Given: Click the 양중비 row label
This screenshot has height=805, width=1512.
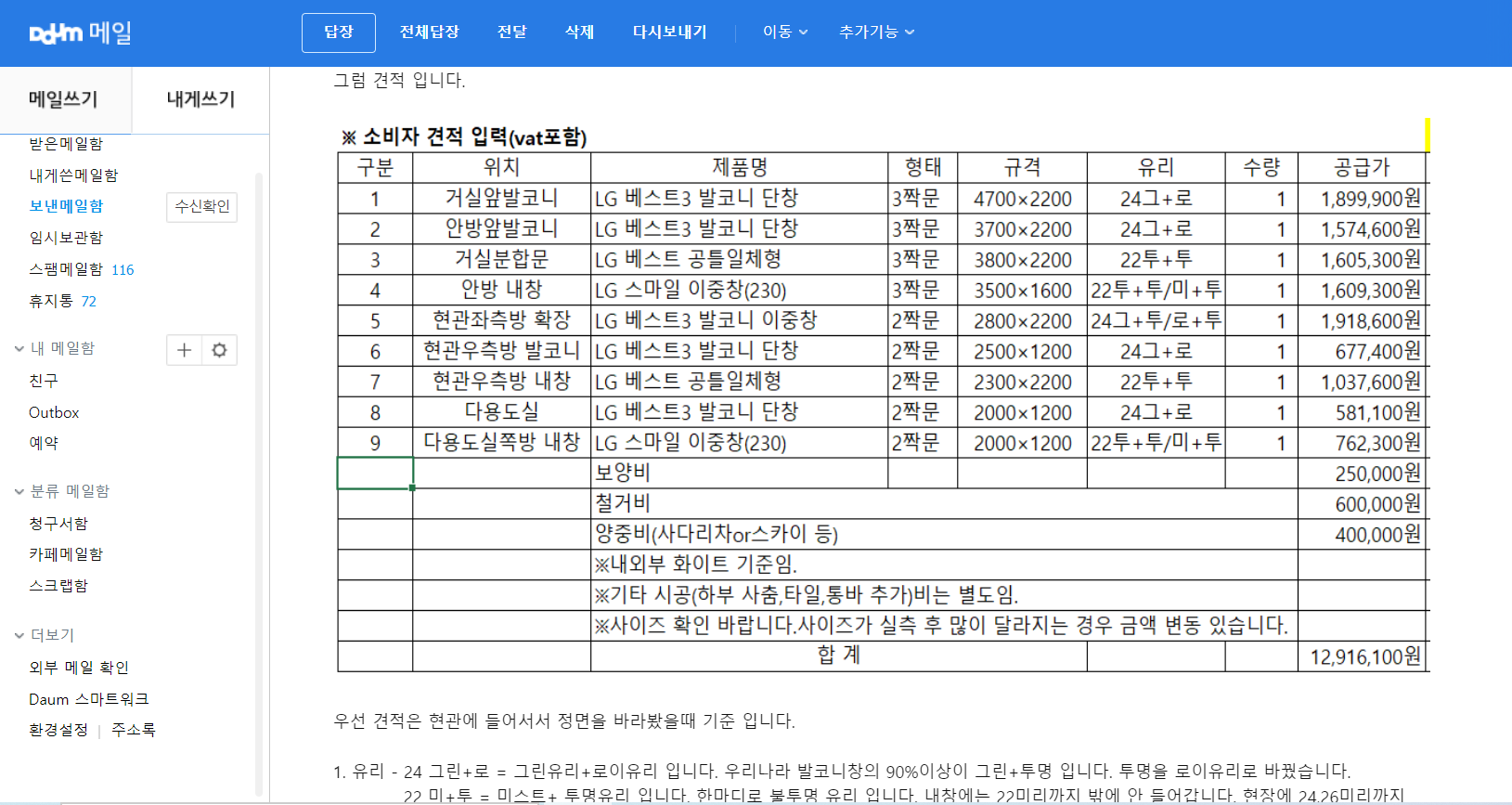Looking at the screenshot, I should (716, 534).
